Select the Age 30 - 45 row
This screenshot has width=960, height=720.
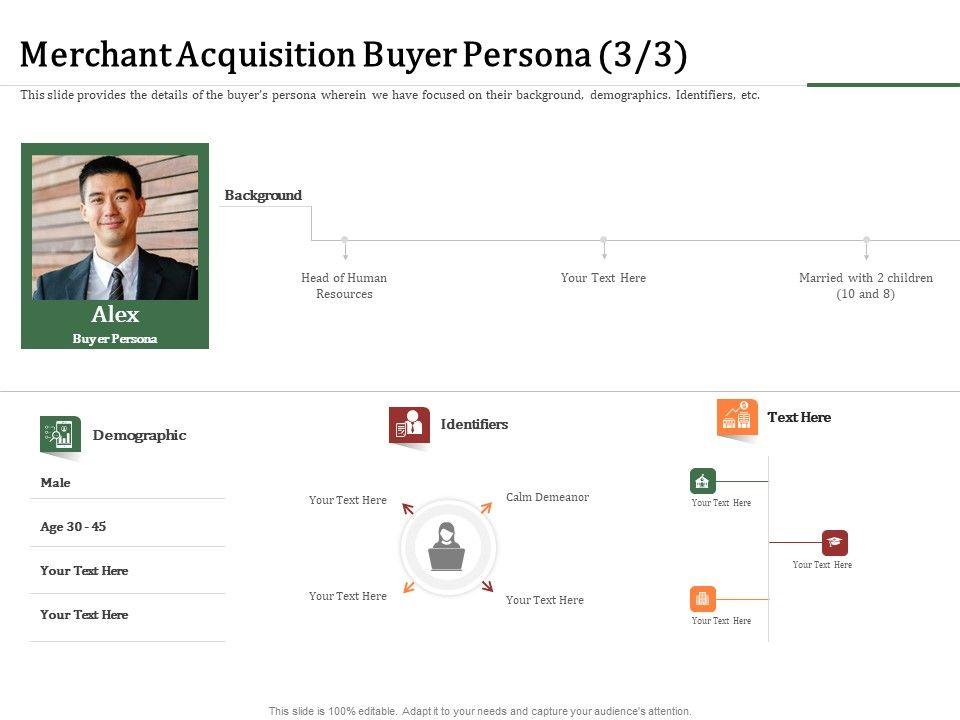pos(73,527)
